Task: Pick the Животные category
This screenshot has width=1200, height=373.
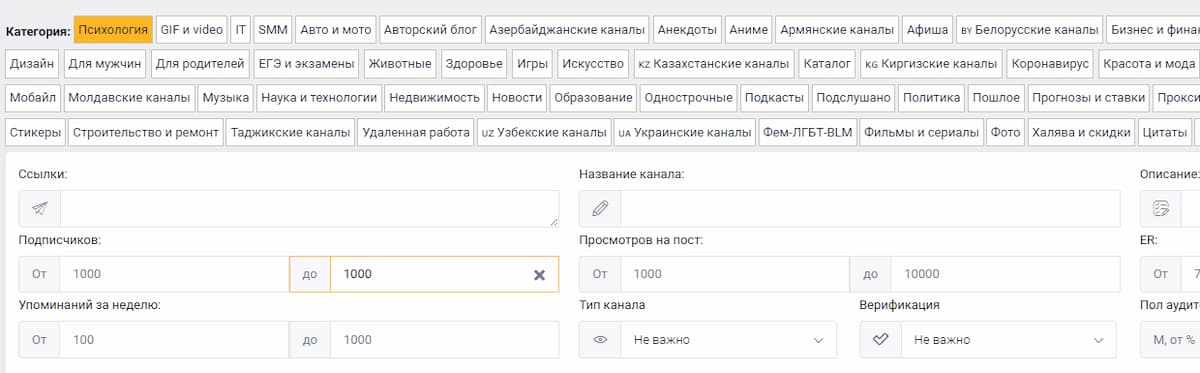Action: coord(400,64)
